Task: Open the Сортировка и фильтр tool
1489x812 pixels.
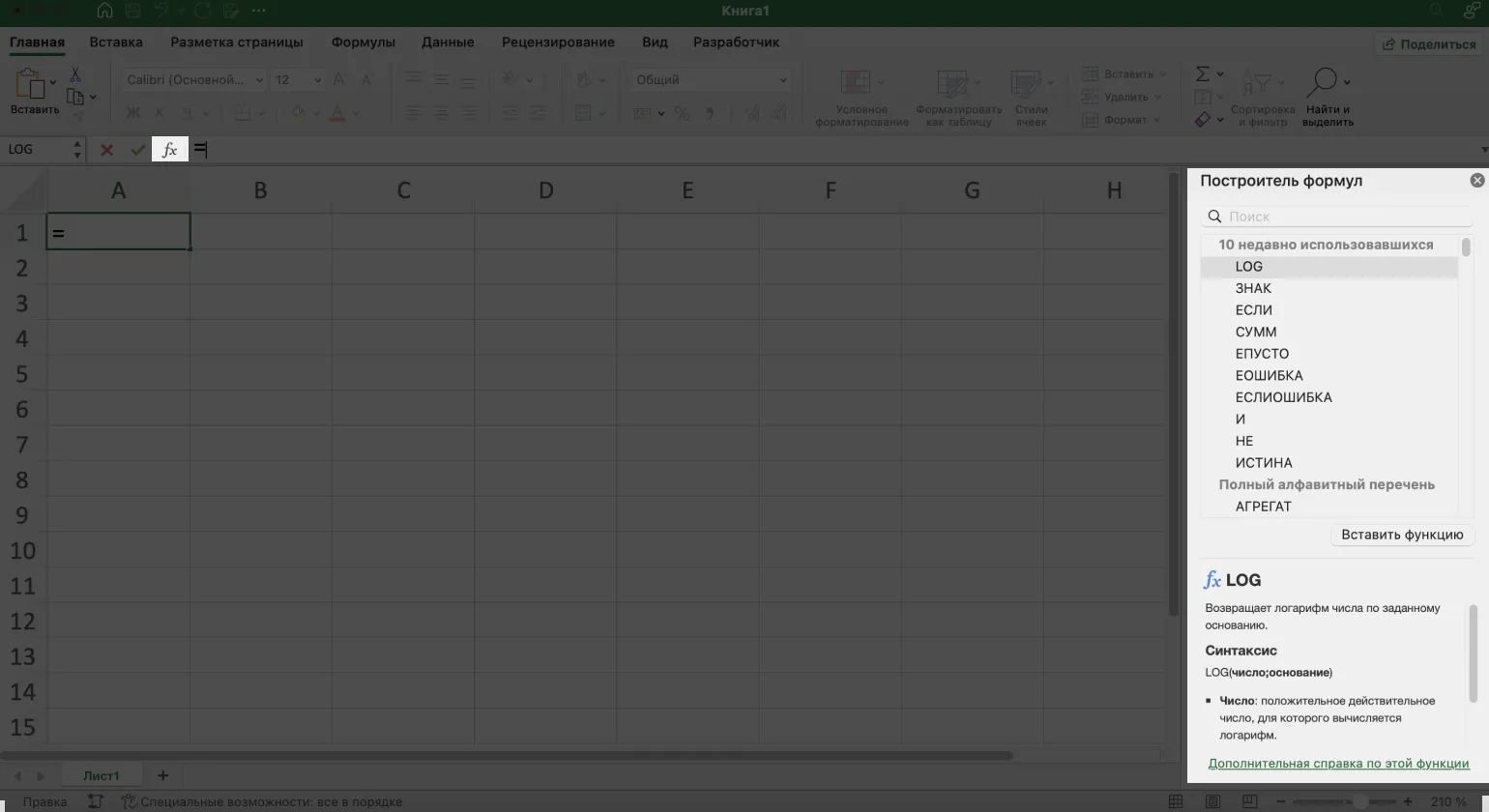Action: click(x=1262, y=98)
